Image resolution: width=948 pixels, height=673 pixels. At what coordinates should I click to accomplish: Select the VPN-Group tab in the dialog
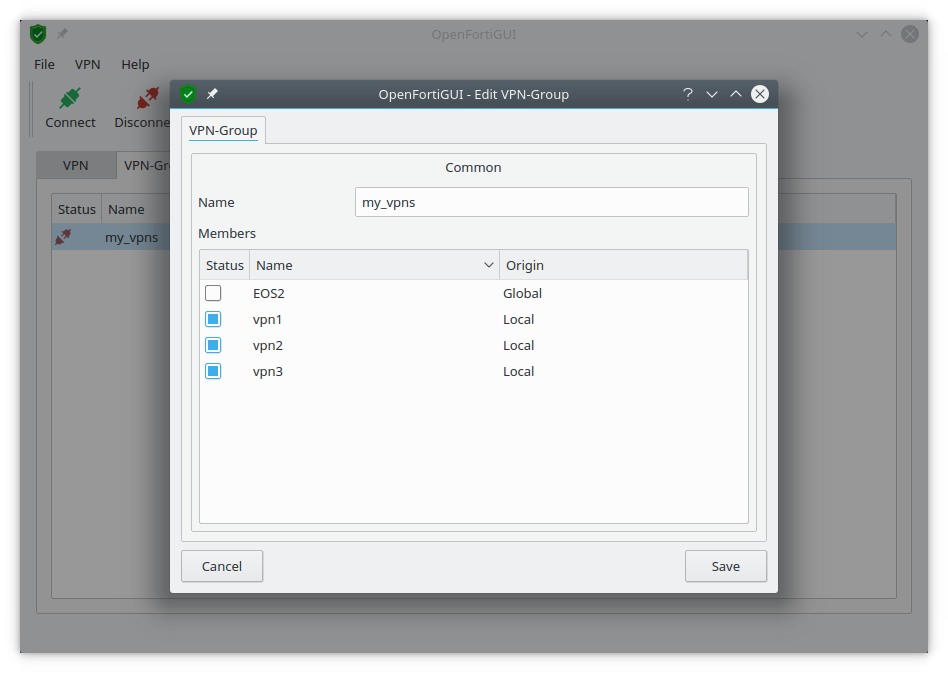point(223,131)
